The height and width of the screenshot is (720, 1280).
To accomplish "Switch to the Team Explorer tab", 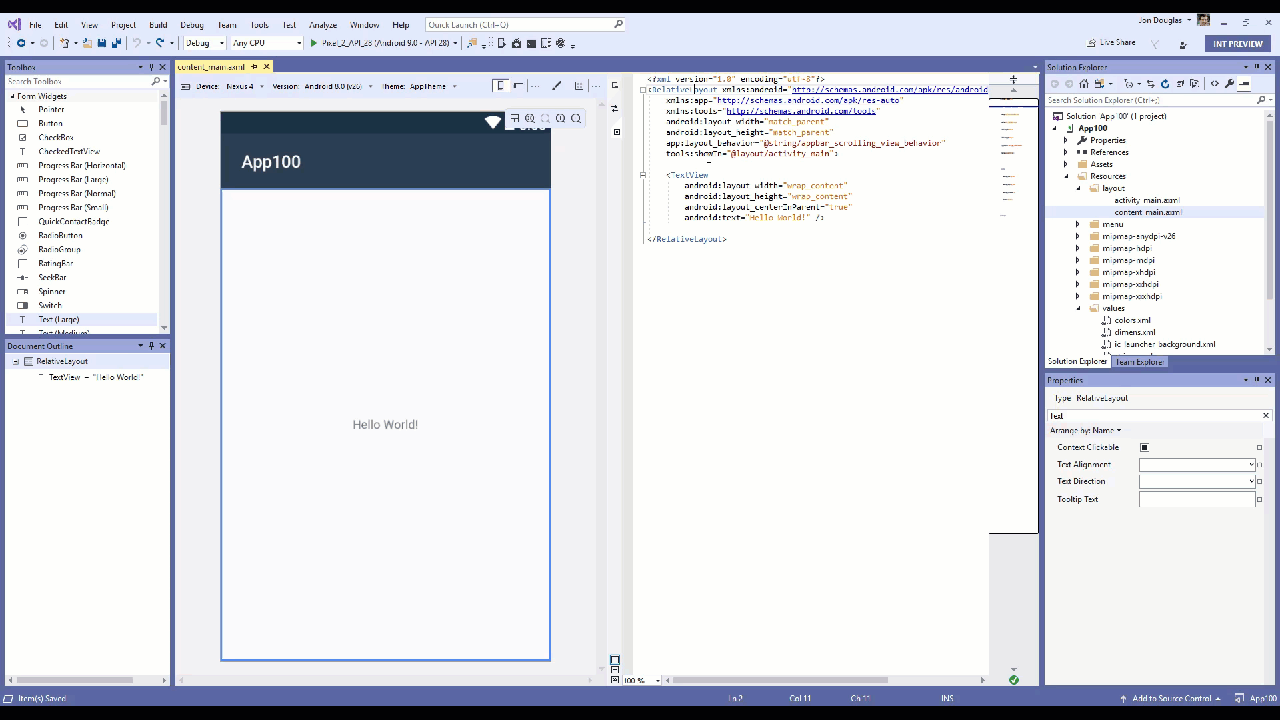I will click(1139, 362).
